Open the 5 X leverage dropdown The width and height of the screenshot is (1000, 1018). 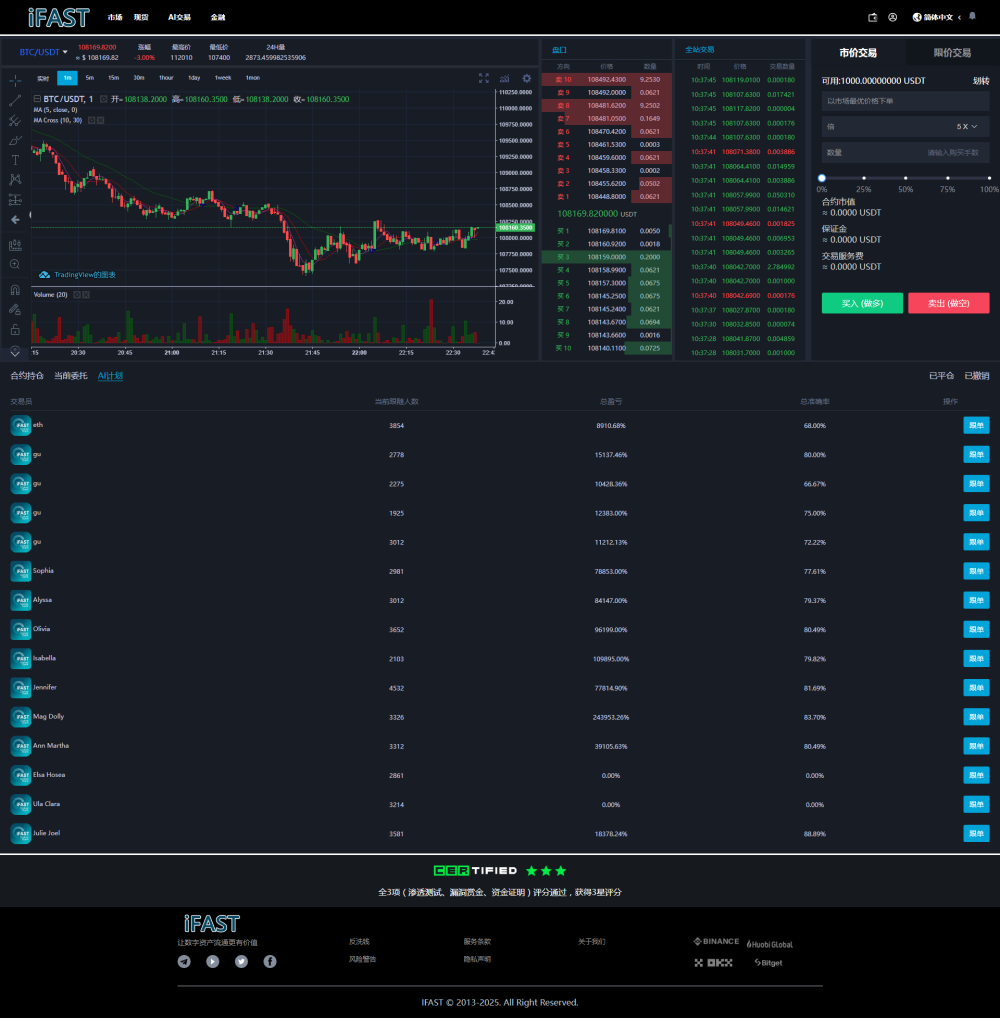[x=966, y=127]
